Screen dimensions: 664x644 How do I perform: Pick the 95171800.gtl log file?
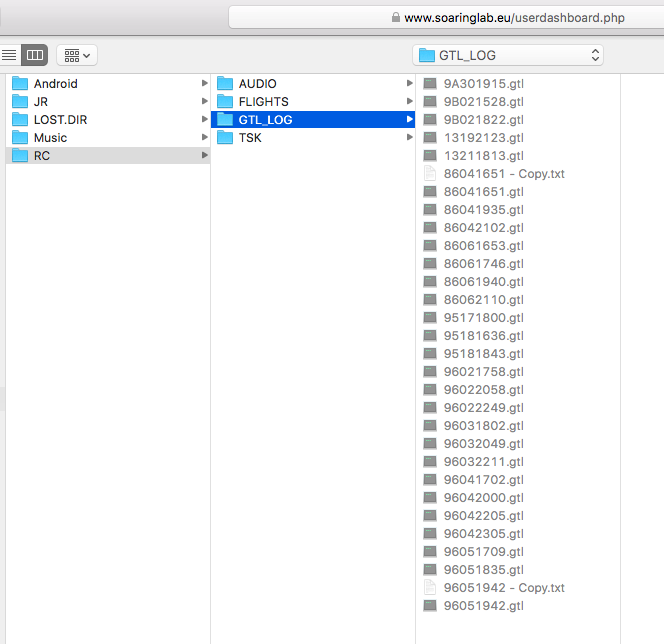[483, 318]
